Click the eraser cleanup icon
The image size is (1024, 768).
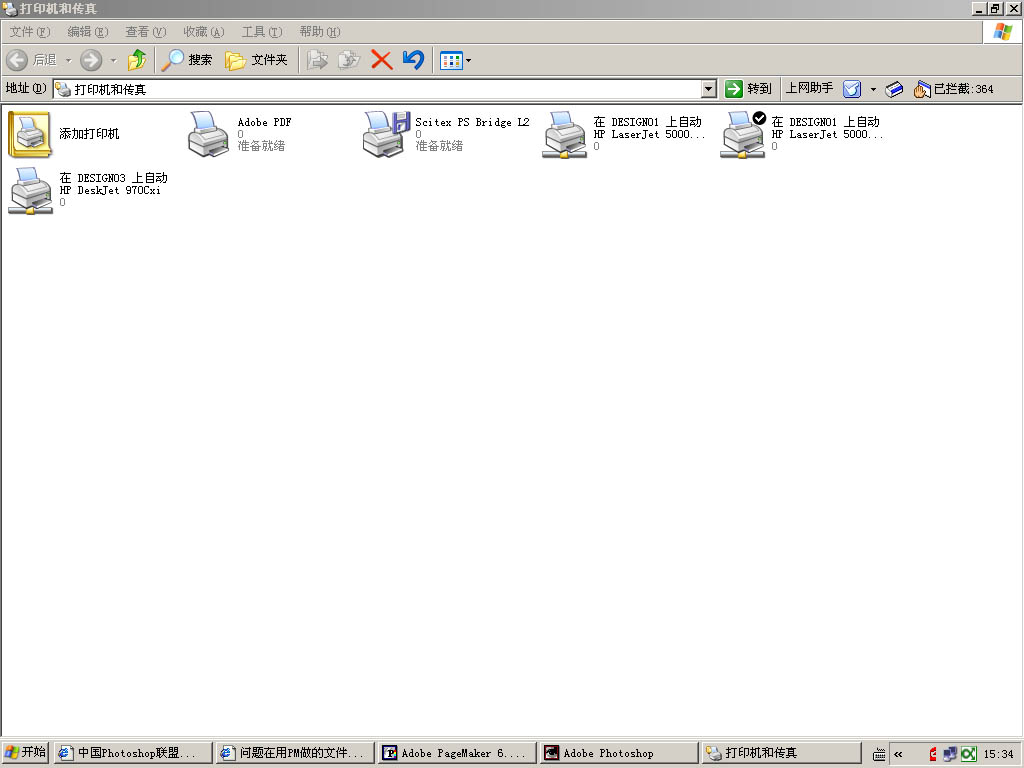tap(894, 89)
